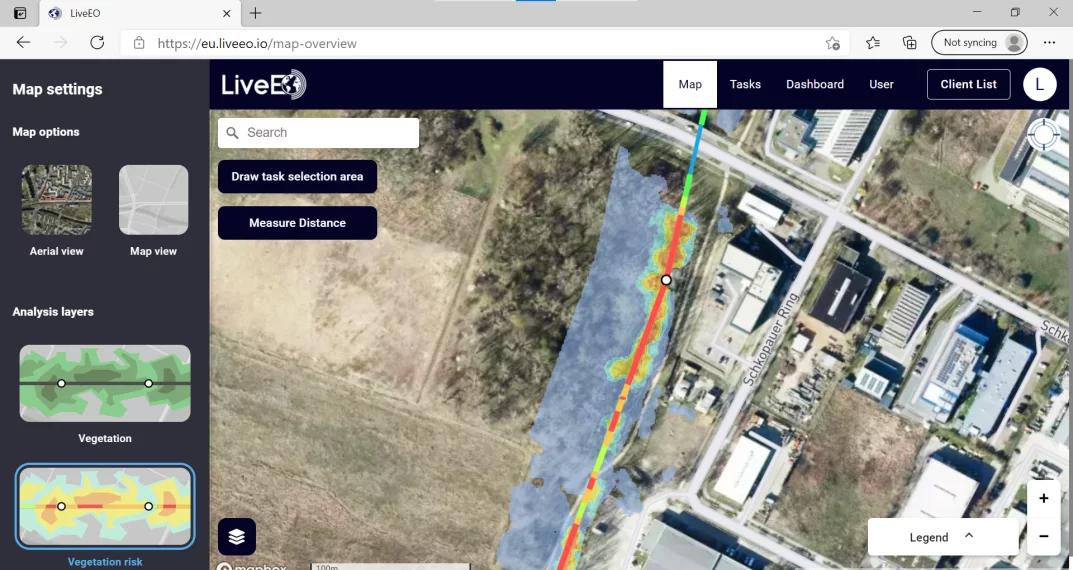Screen dimensions: 1073x570
Task: Close the LiveEO browser tab
Action: tap(227, 13)
